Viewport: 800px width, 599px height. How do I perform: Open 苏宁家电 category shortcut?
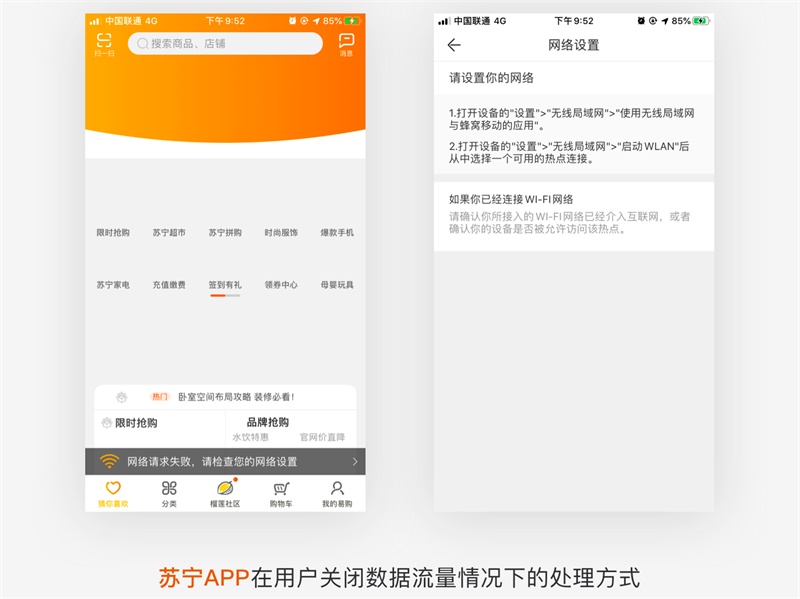click(x=113, y=285)
